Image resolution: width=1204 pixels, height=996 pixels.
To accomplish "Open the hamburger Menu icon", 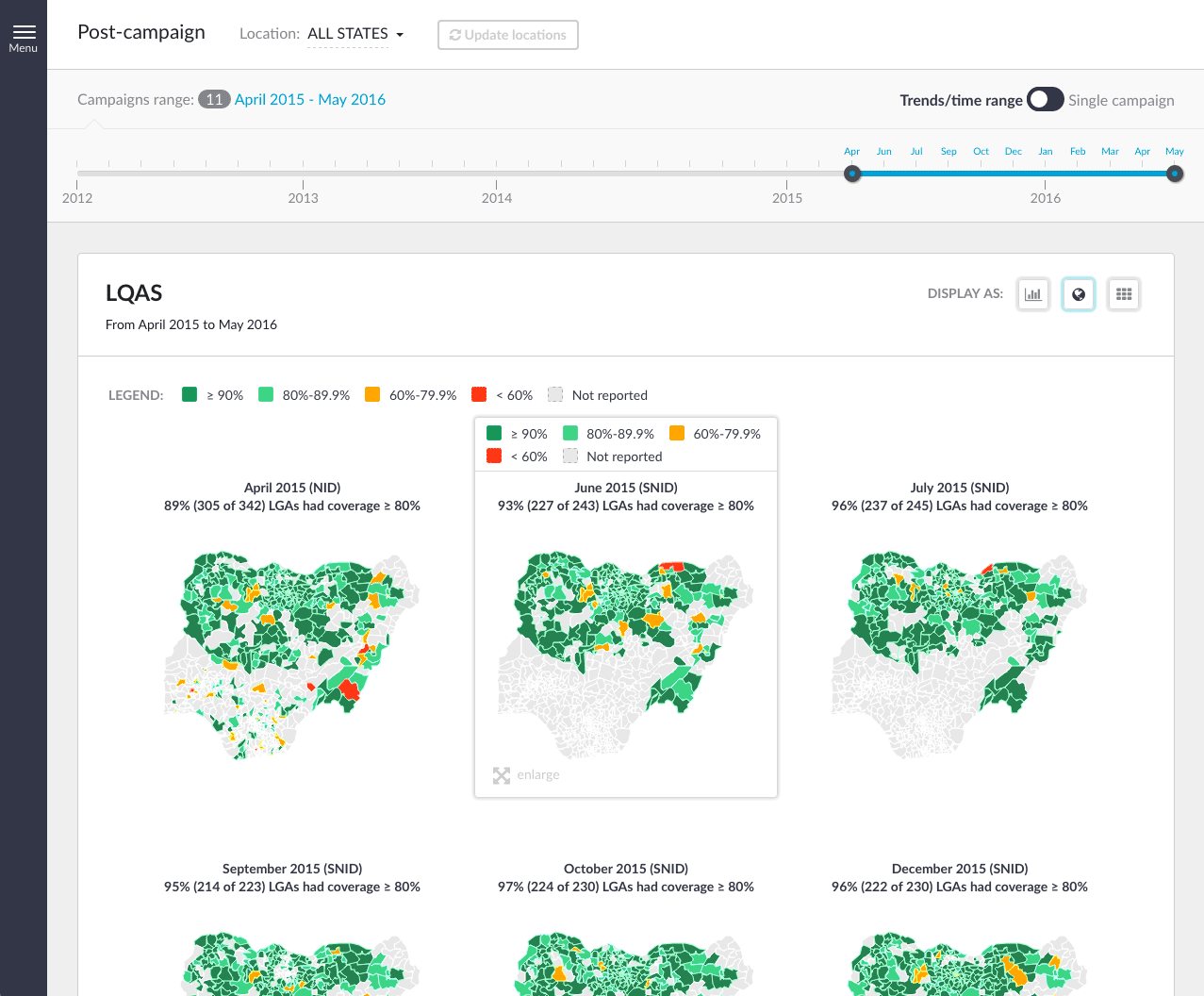I will (x=24, y=32).
